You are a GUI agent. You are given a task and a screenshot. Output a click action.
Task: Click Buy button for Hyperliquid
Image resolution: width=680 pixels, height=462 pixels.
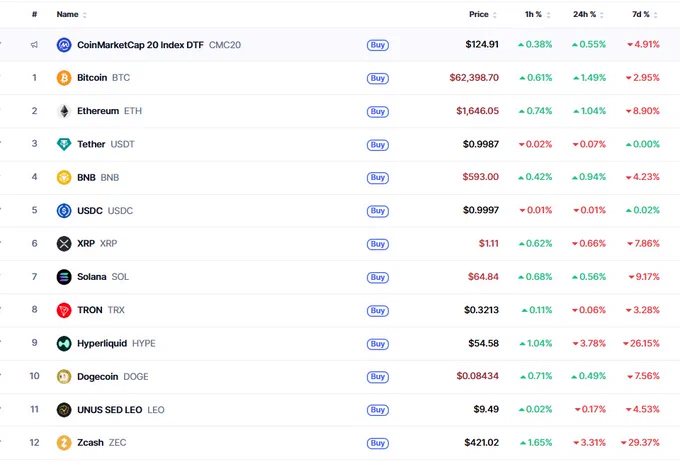378,344
